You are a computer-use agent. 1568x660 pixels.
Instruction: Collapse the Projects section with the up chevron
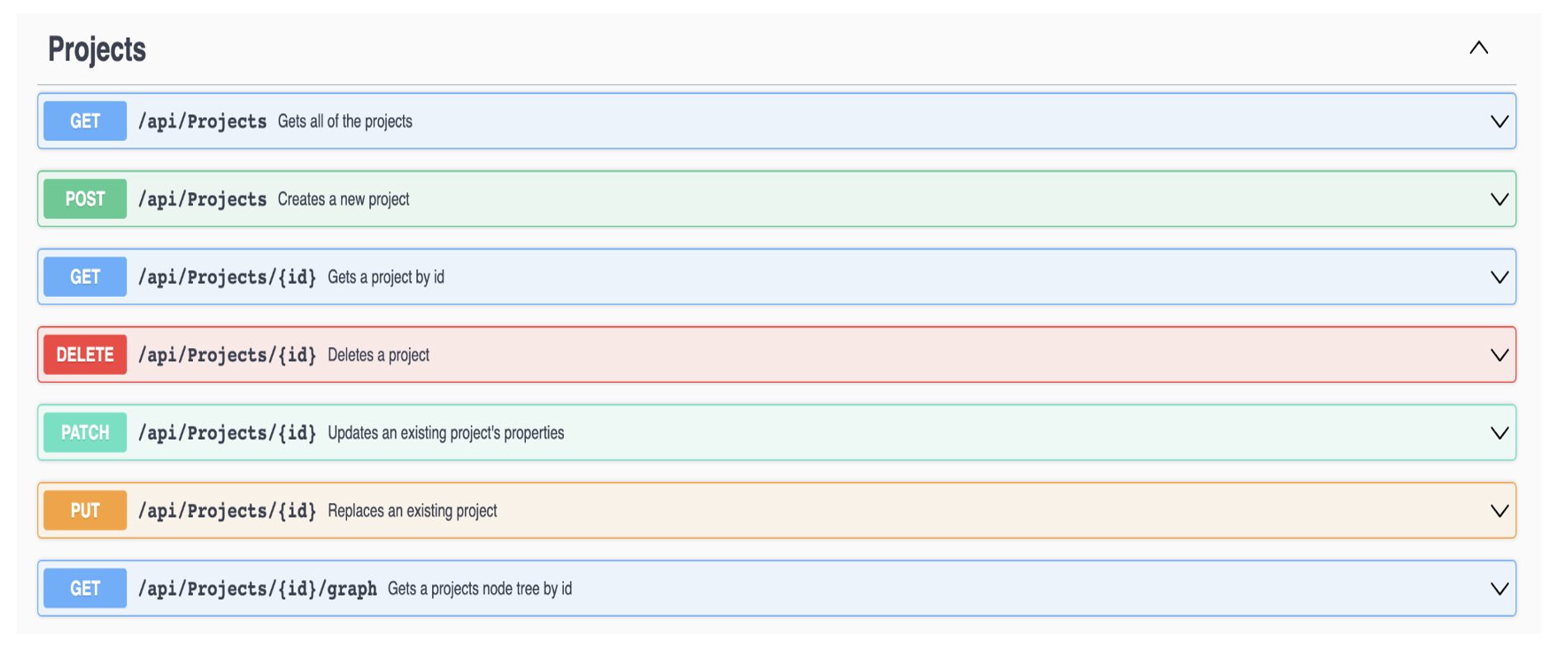tap(1479, 48)
